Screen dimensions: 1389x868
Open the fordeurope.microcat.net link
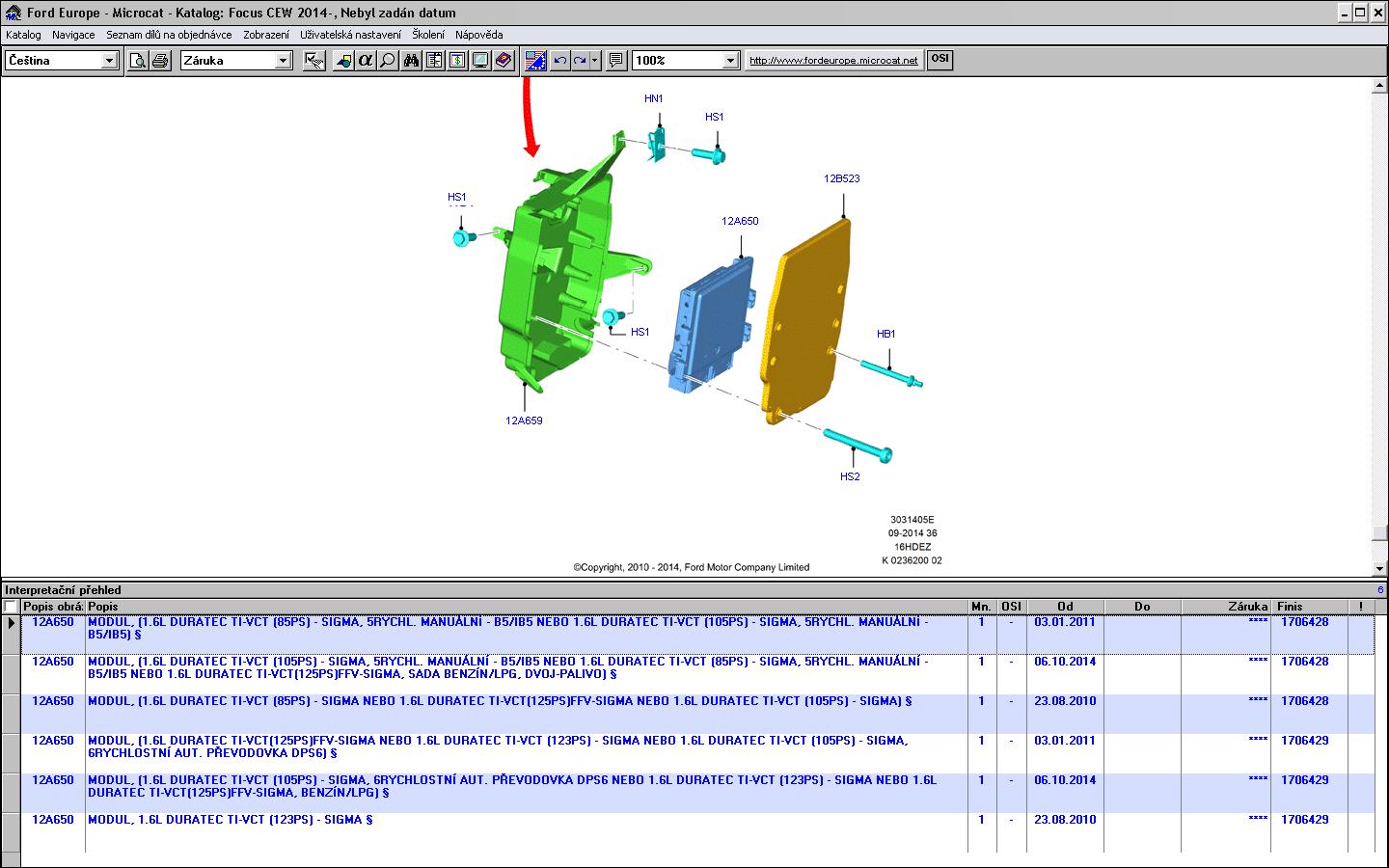[833, 61]
